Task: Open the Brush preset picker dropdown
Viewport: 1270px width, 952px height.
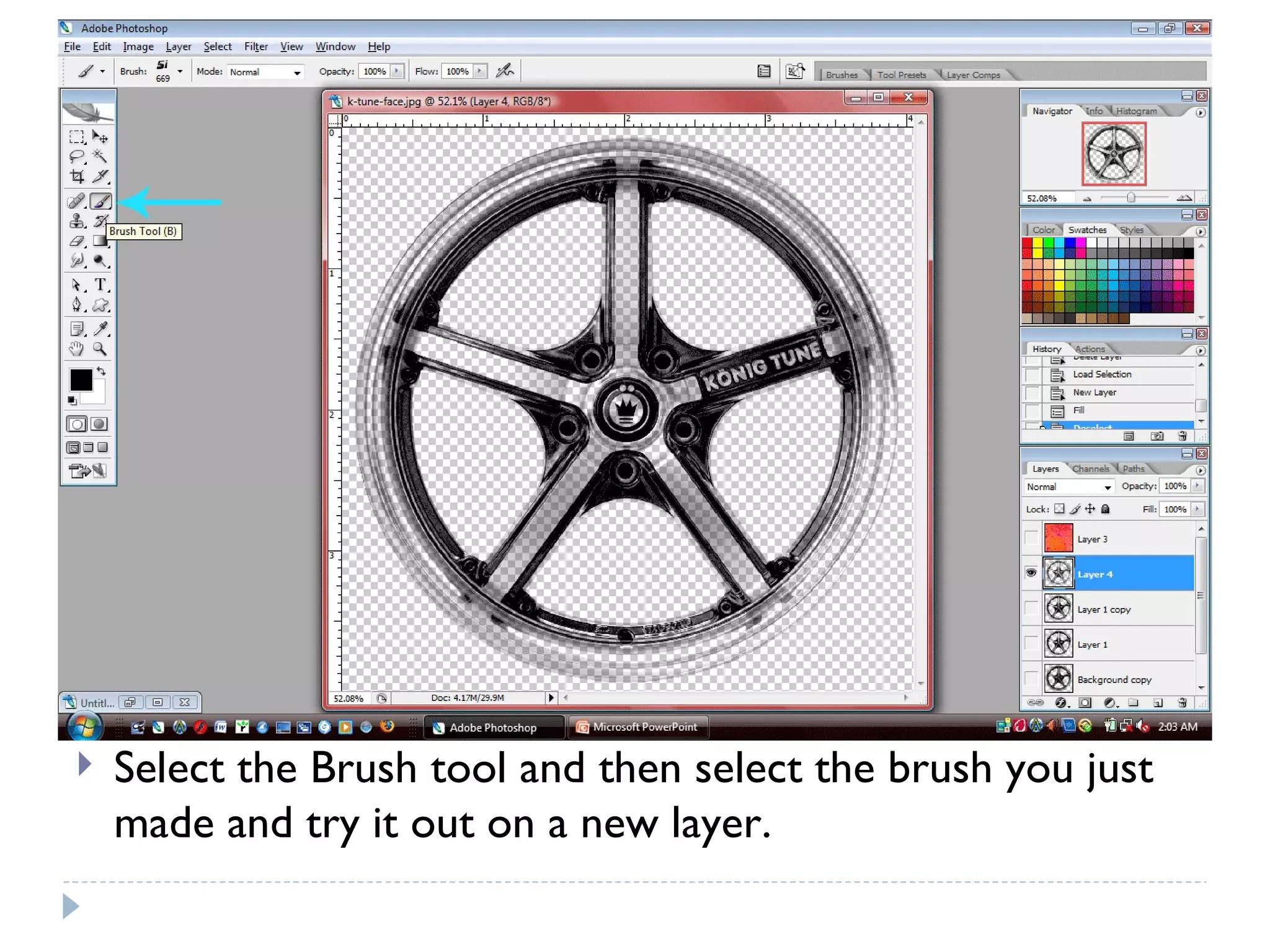Action: (x=180, y=71)
